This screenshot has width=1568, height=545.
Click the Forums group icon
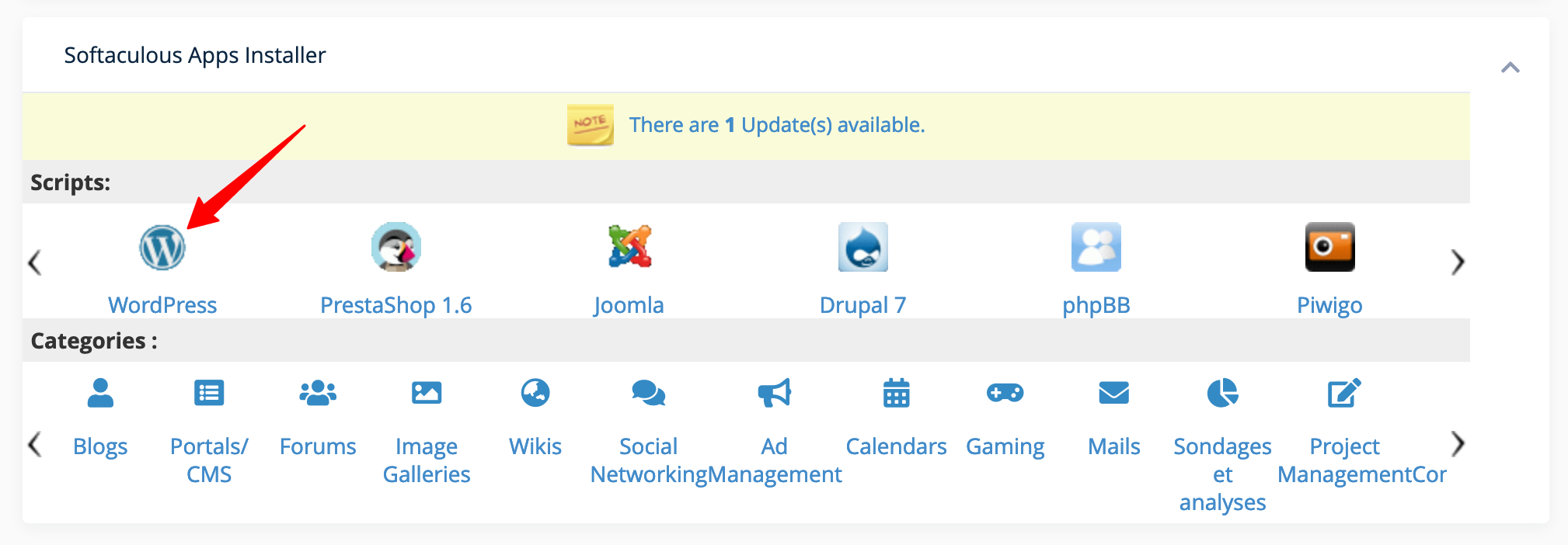tap(318, 393)
